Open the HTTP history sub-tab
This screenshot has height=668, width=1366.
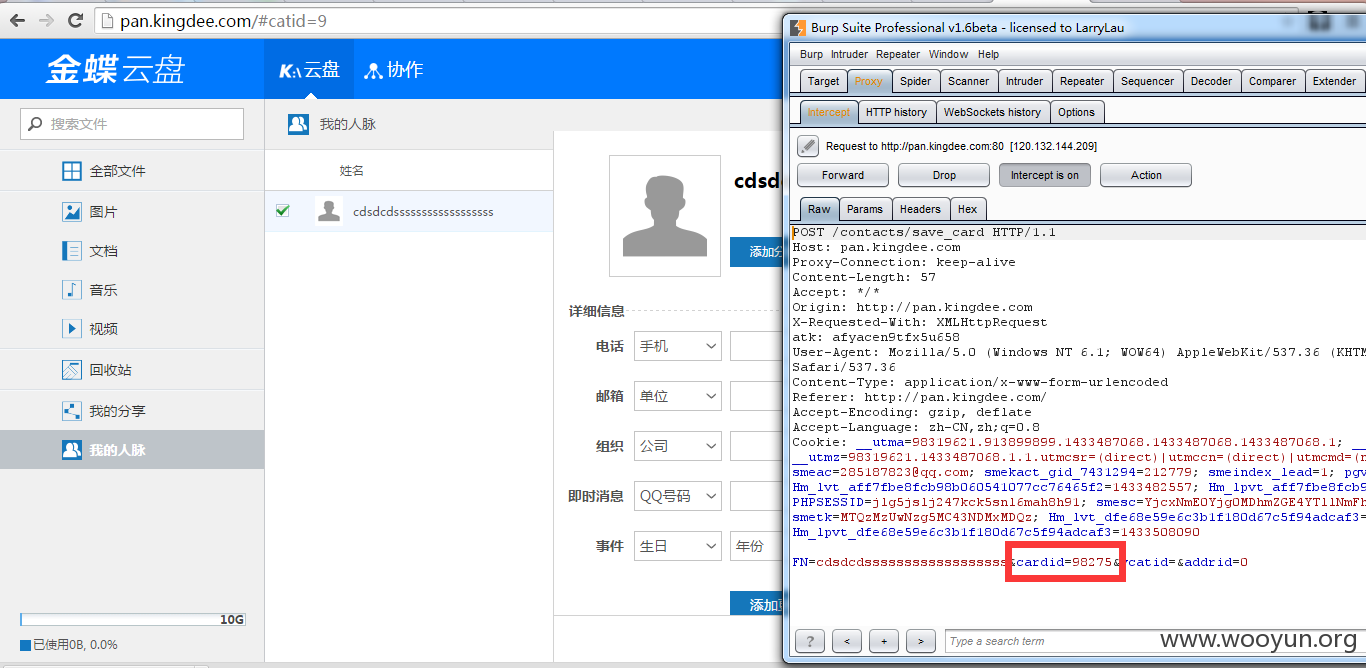tap(896, 112)
